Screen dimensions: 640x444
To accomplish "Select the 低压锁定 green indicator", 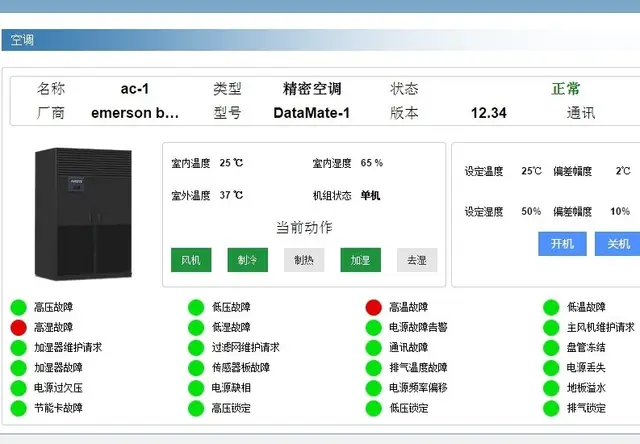I will [373, 408].
